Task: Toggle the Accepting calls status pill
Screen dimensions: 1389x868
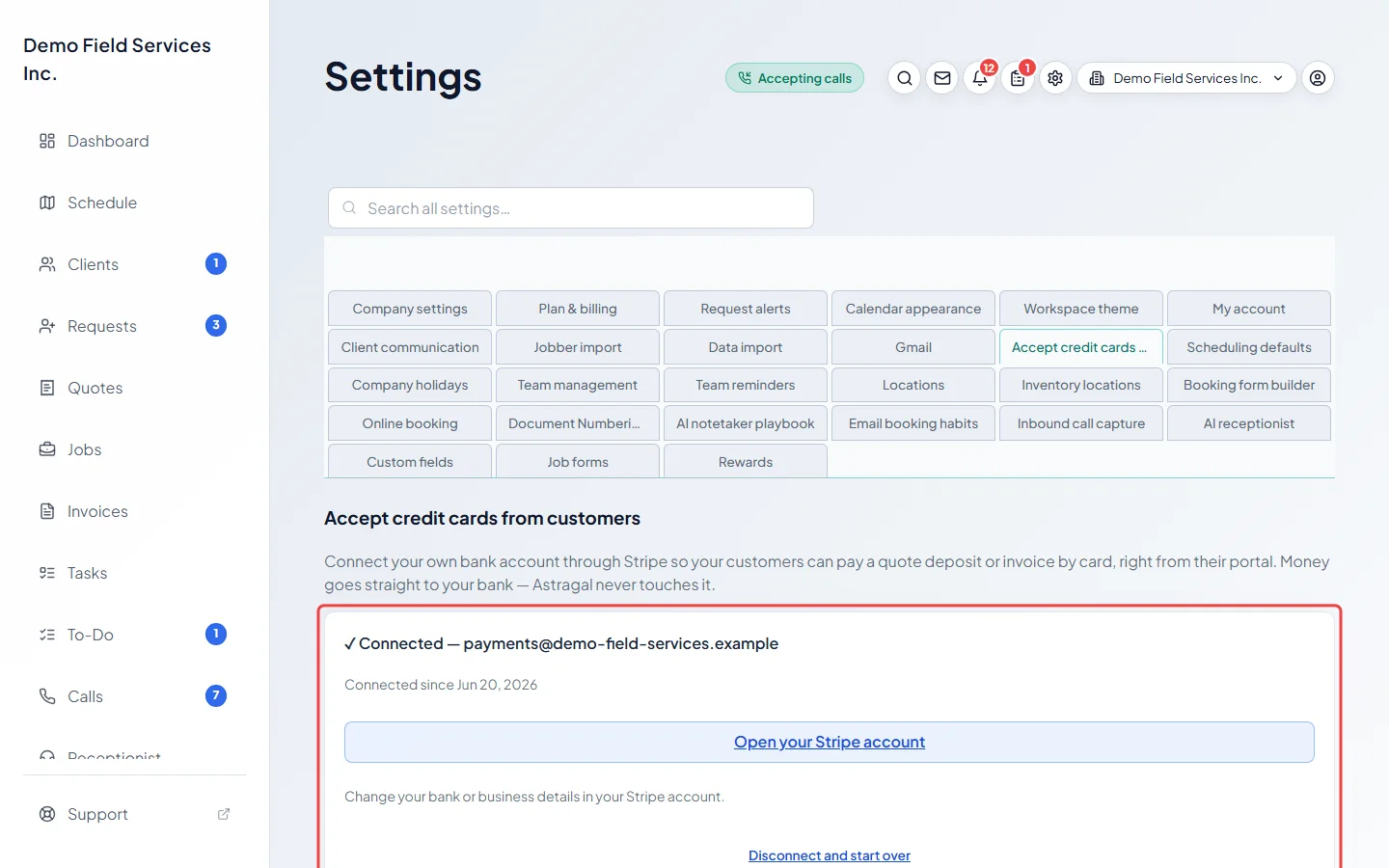Action: pyautogui.click(x=795, y=78)
